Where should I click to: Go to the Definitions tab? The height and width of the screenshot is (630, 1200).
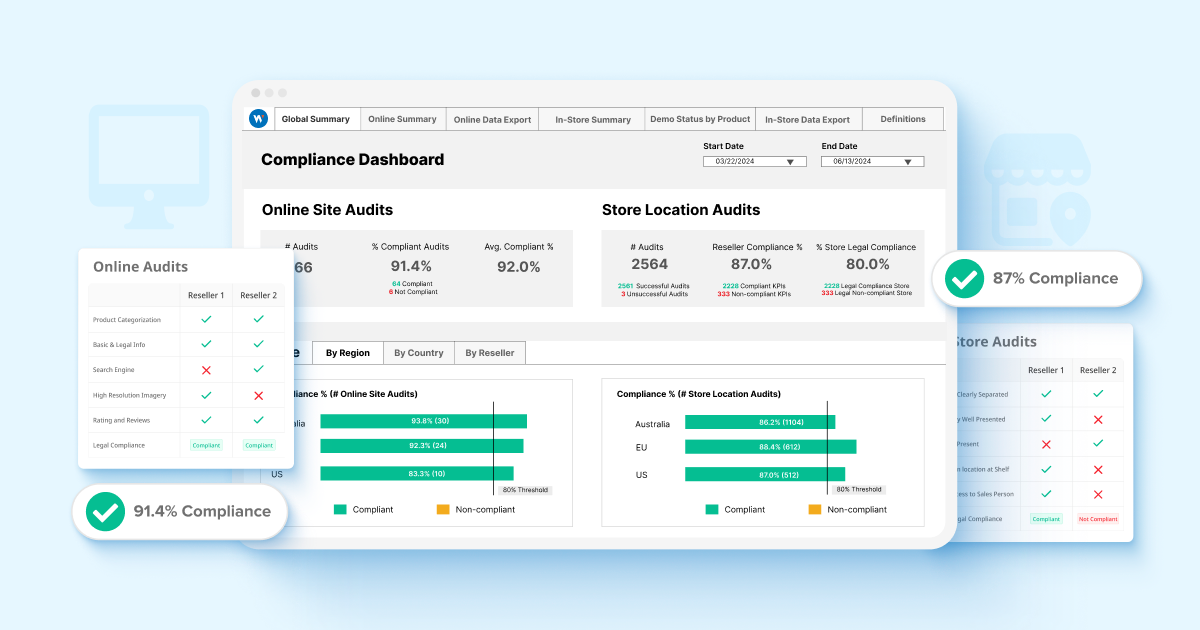click(x=902, y=119)
